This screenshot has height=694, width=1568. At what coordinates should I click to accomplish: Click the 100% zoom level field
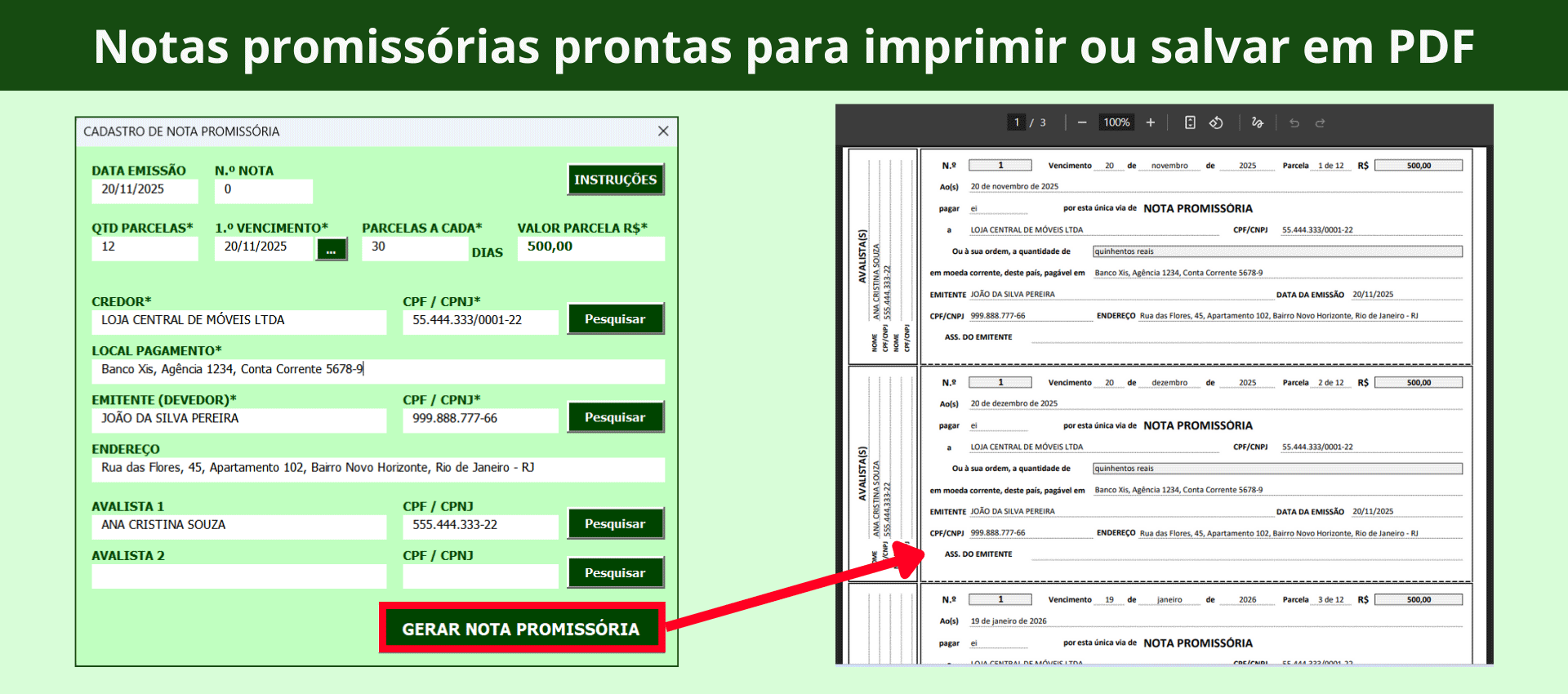[x=1116, y=122]
